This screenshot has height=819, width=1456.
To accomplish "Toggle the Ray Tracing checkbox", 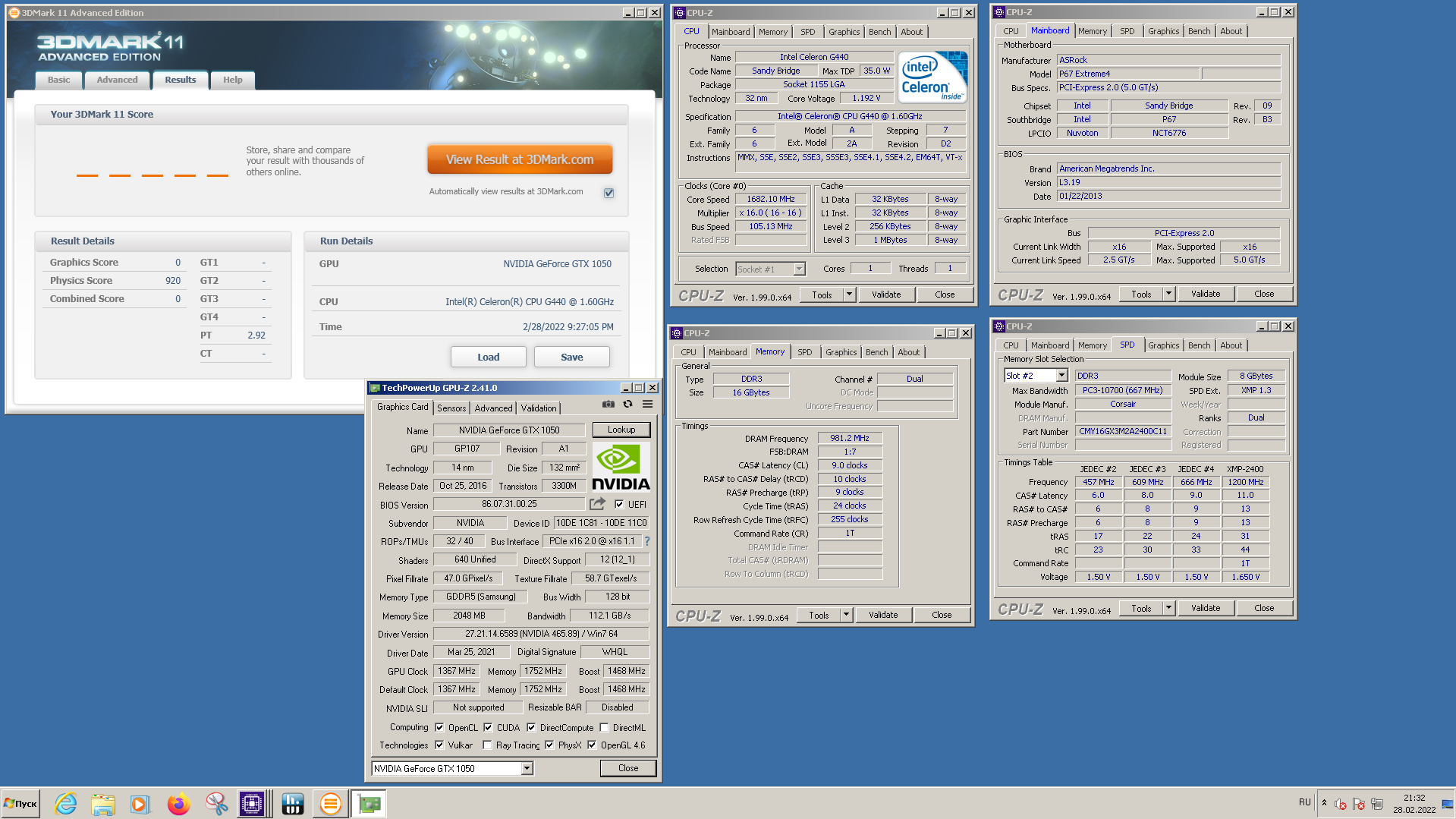I will [487, 745].
